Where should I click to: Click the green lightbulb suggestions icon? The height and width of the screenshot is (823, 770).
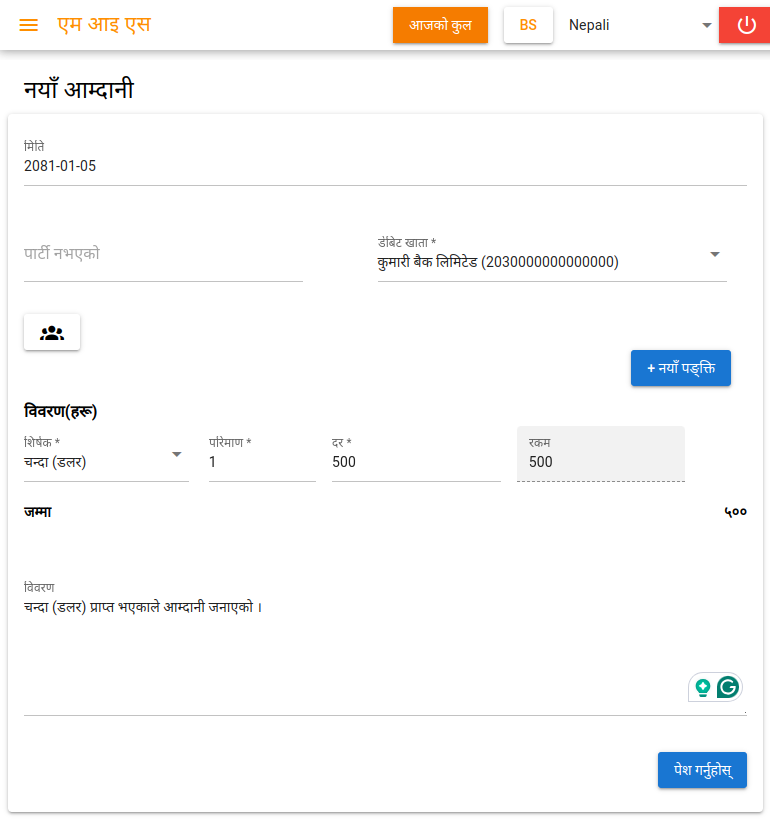click(x=703, y=687)
